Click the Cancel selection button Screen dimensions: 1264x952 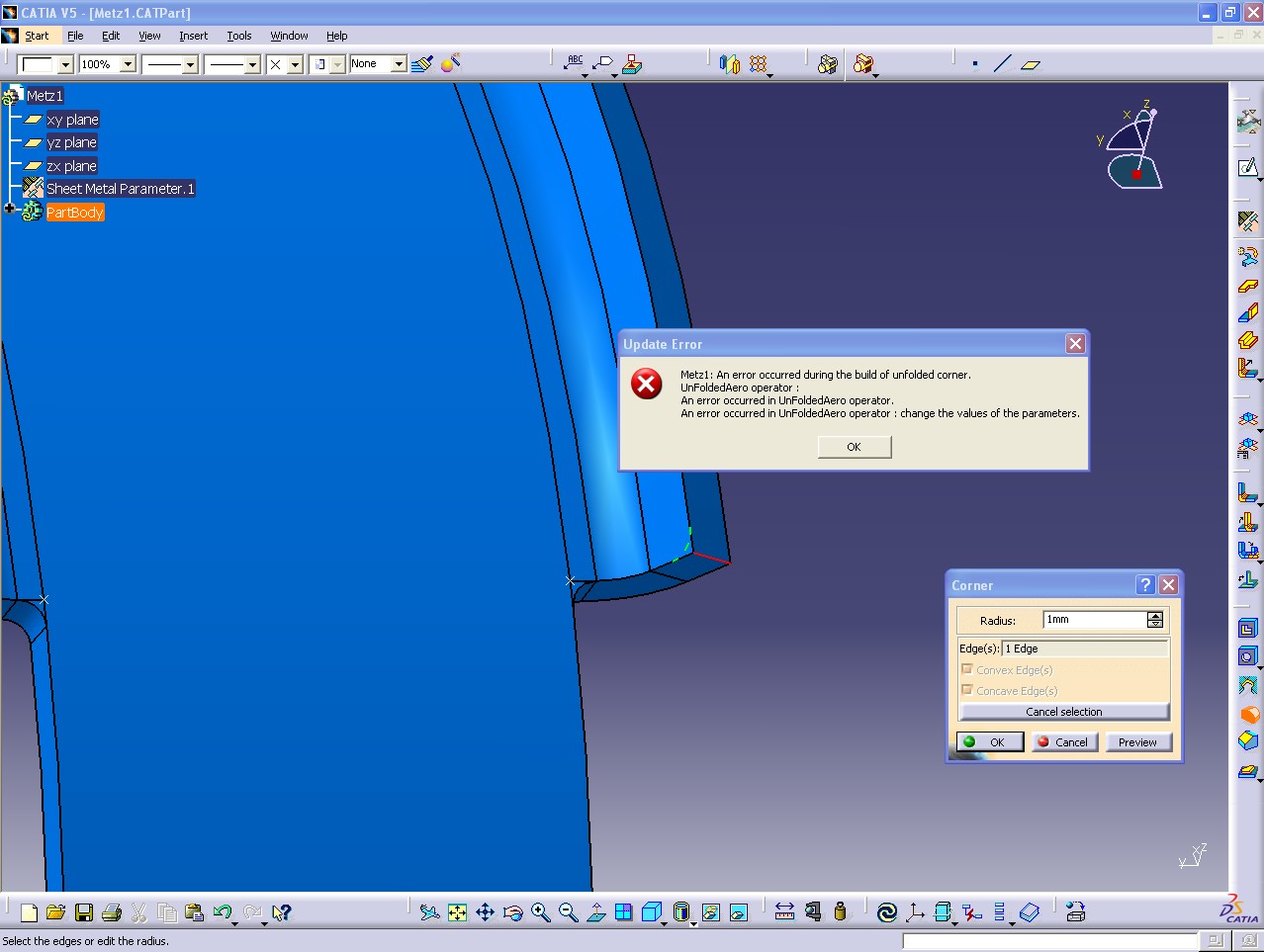[x=1064, y=712]
